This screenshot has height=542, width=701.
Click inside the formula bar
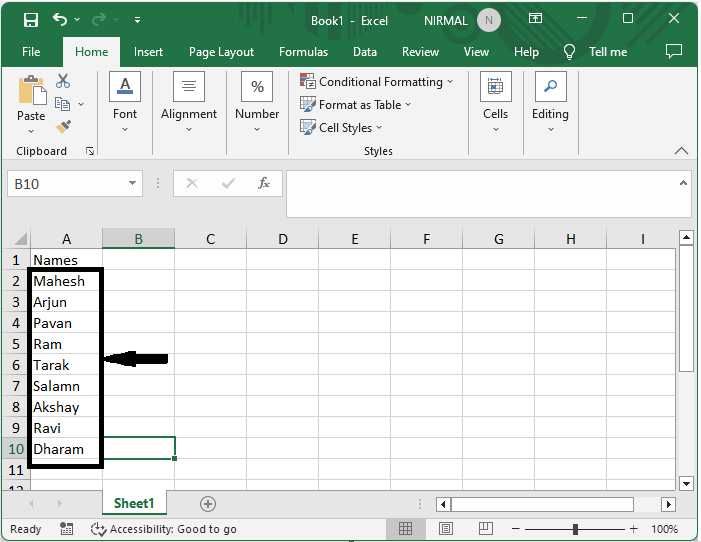coord(481,194)
